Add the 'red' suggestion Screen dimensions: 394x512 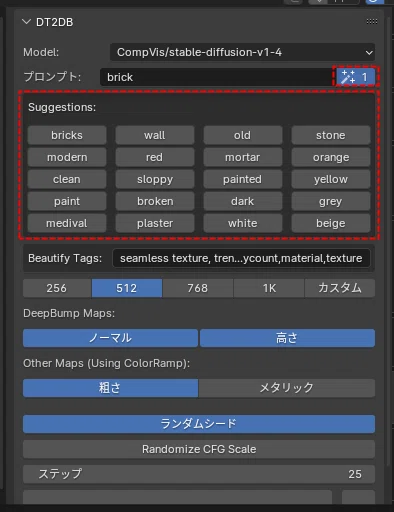155,157
